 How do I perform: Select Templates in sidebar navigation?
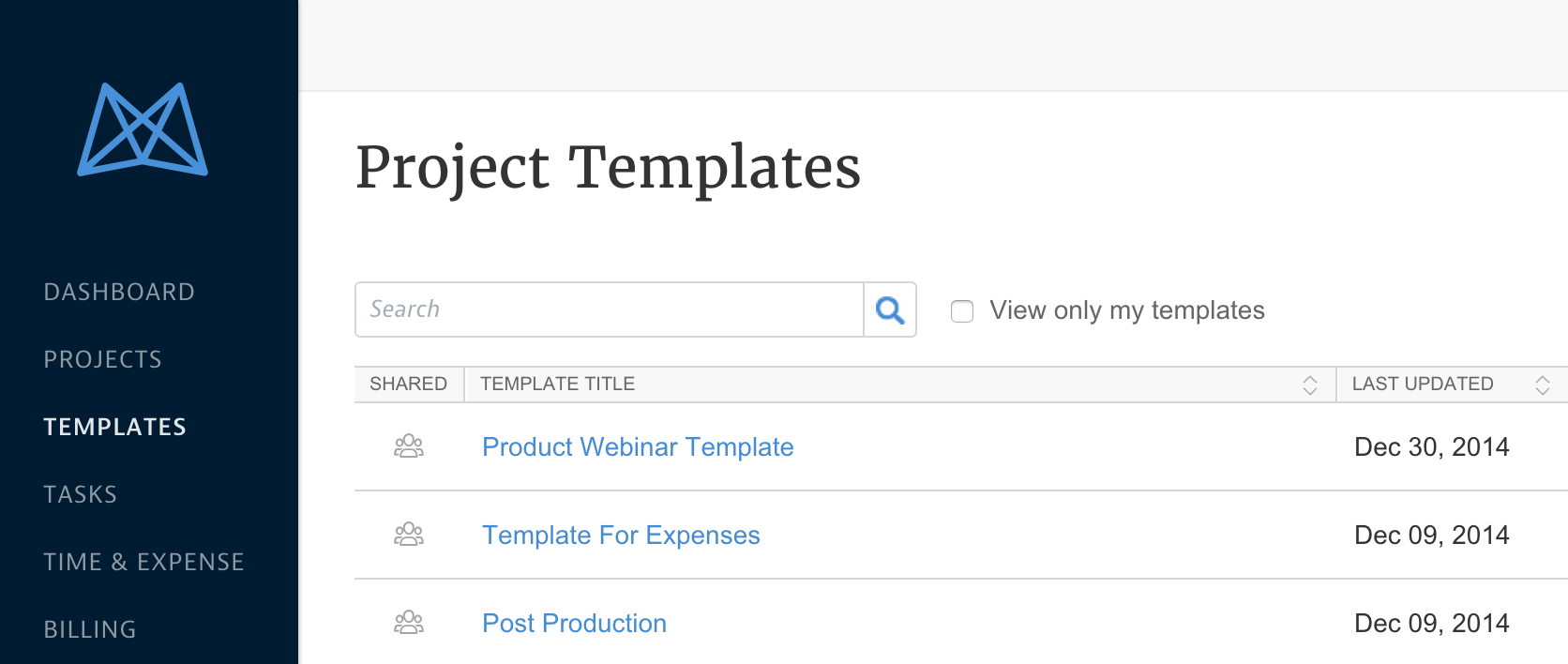tap(115, 427)
